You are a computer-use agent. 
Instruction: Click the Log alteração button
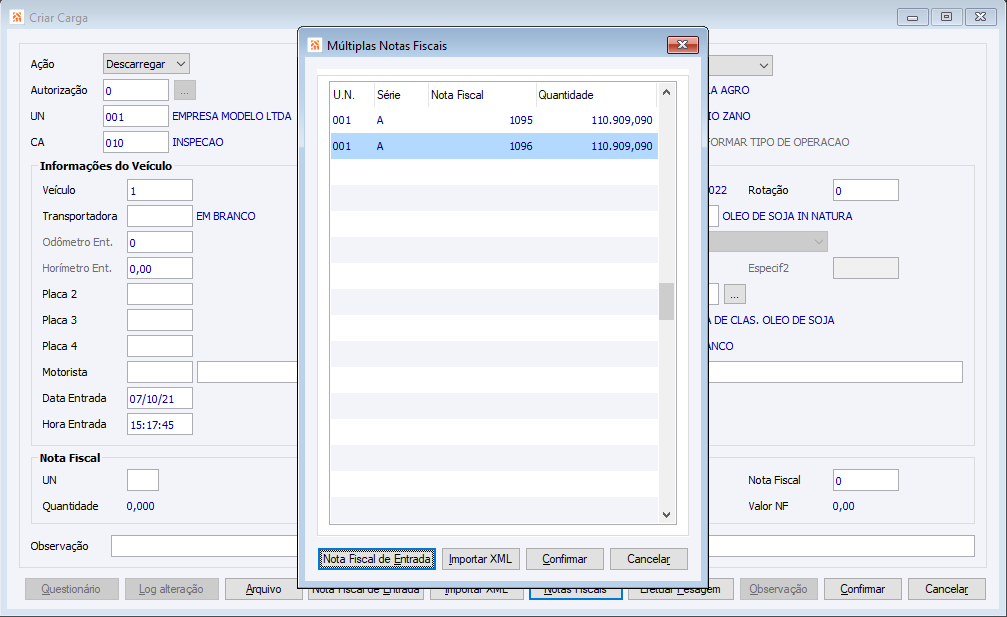171,589
